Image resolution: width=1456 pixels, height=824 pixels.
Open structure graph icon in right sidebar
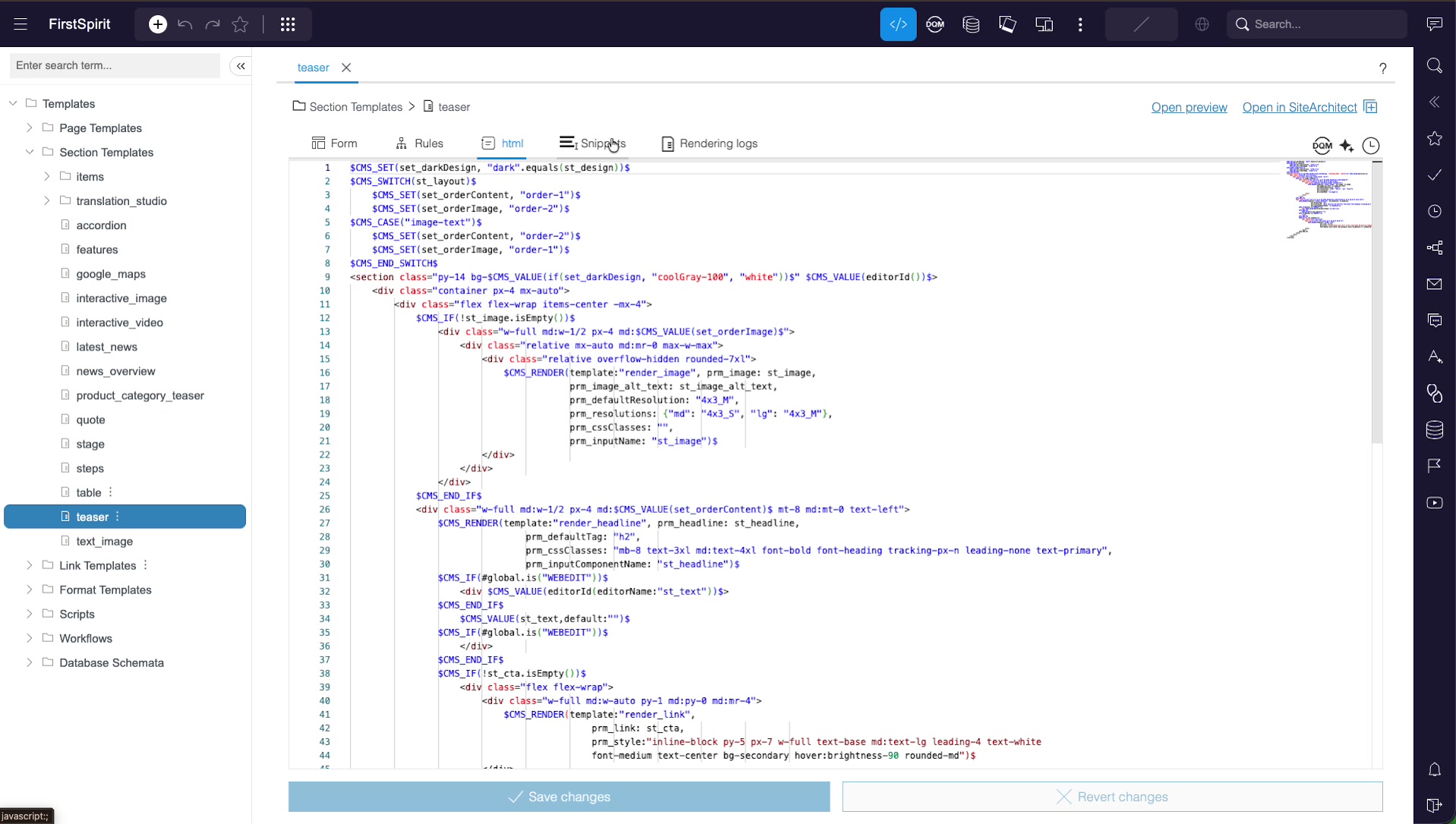(1434, 247)
